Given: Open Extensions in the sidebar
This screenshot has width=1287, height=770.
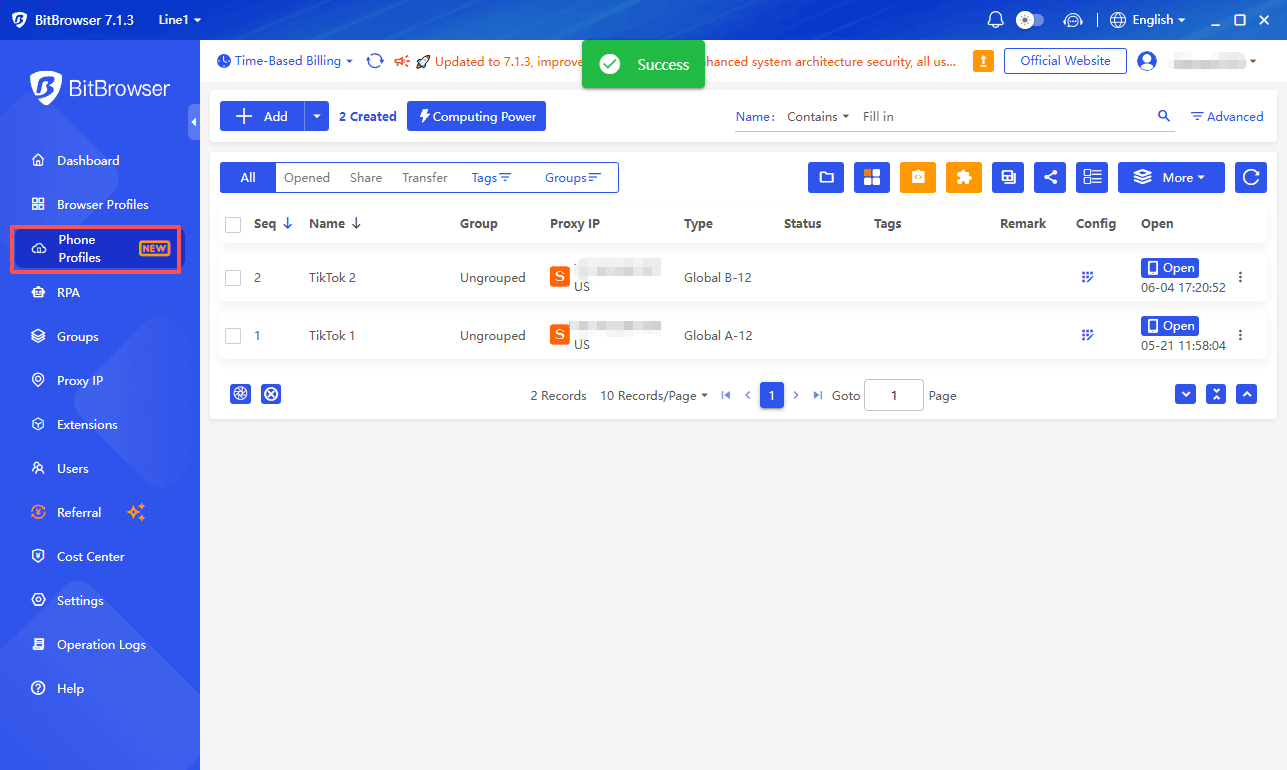Looking at the screenshot, I should tap(87, 424).
